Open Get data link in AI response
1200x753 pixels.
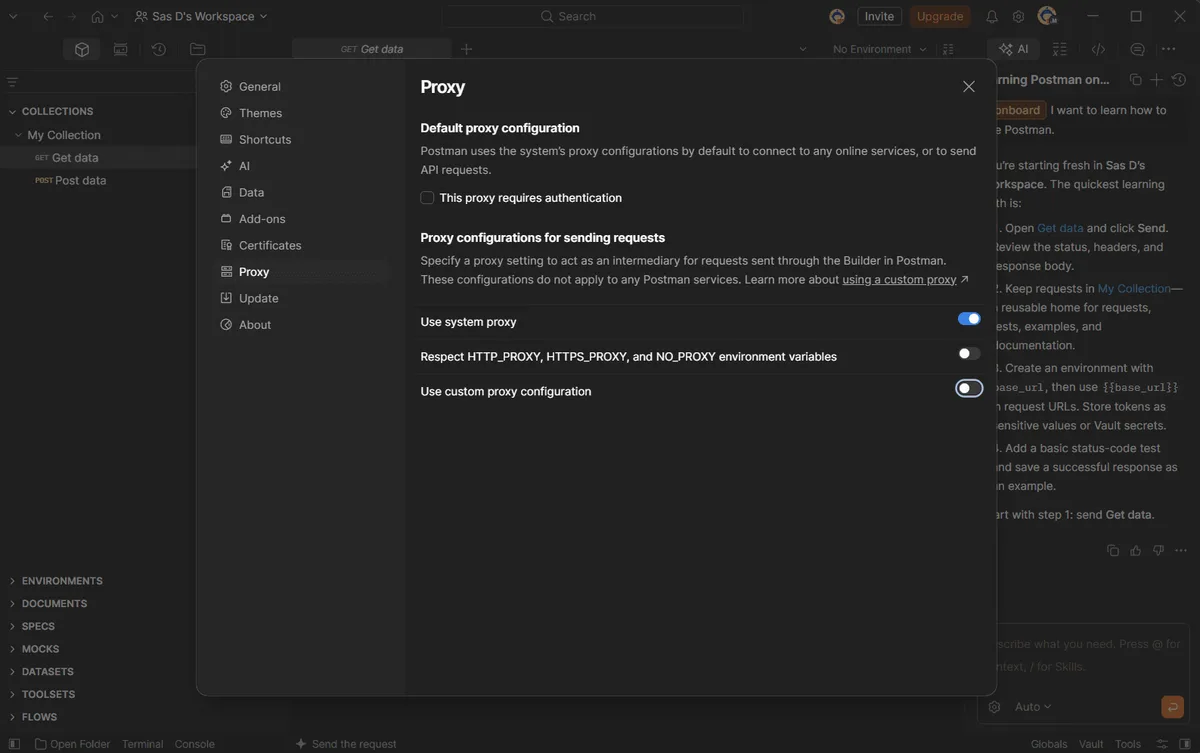point(1060,228)
